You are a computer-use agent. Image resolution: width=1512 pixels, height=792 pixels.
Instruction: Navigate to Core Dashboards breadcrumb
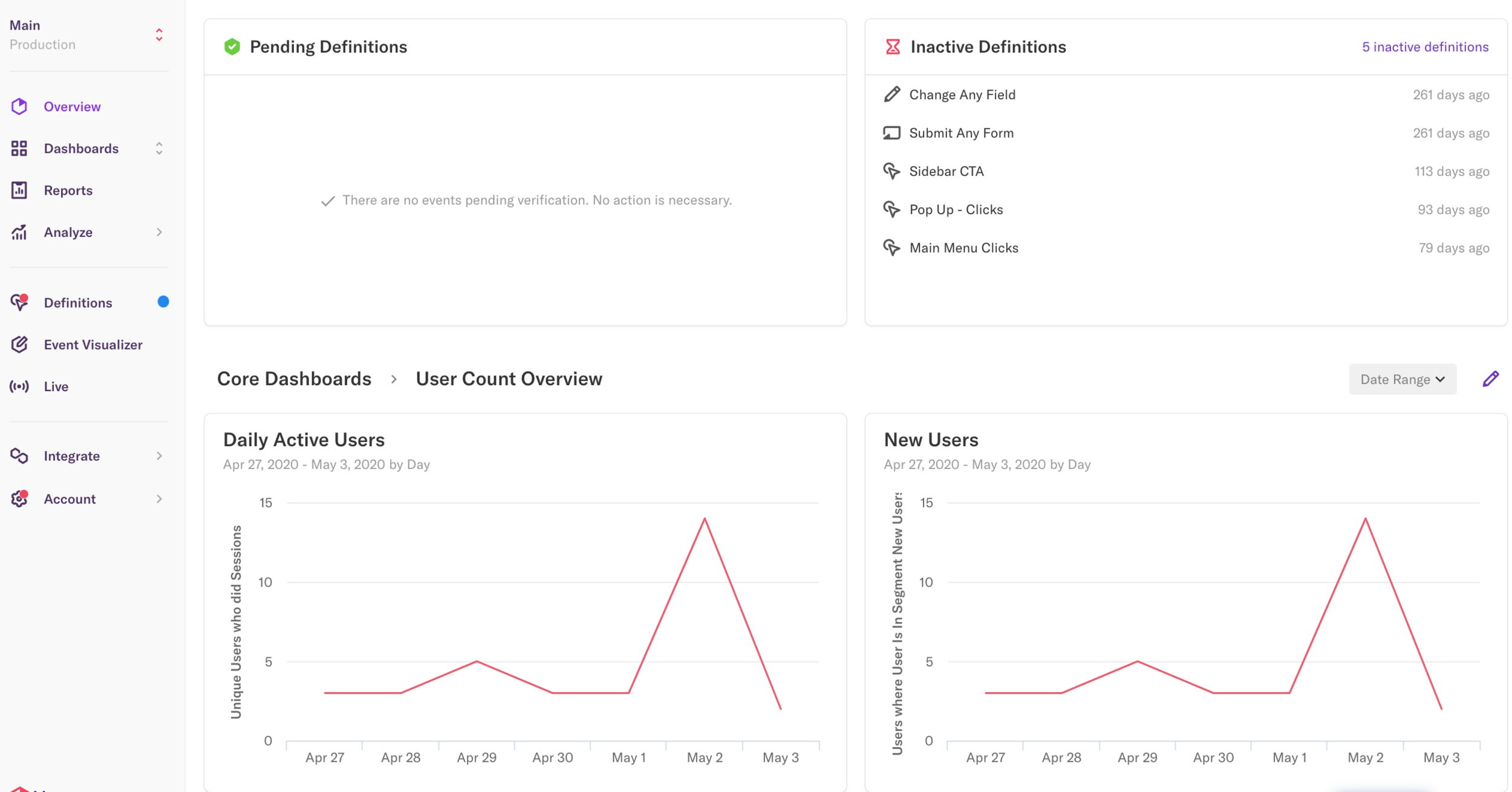pyautogui.click(x=293, y=378)
